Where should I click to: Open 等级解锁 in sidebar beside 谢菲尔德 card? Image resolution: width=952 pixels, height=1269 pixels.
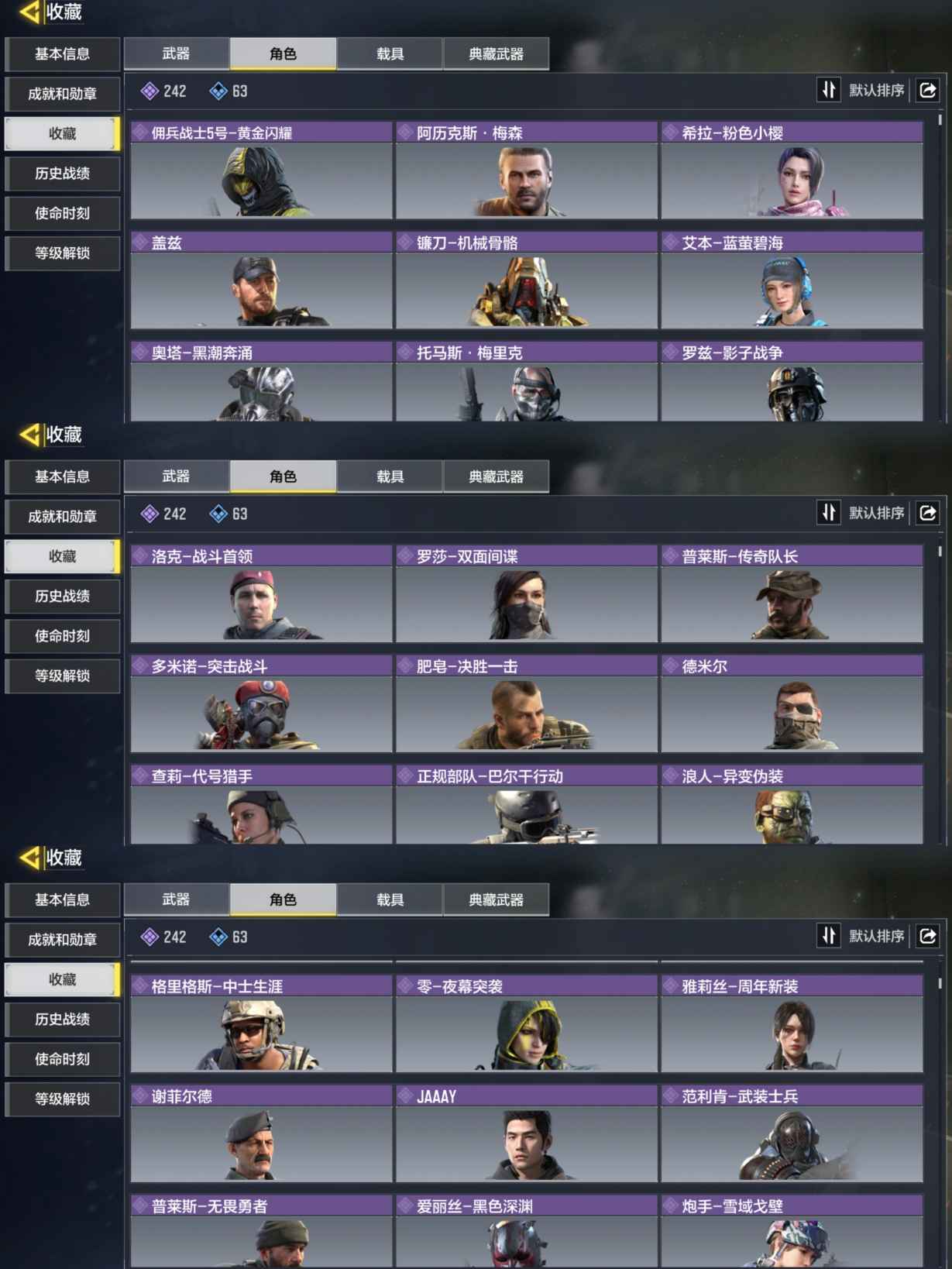click(62, 1099)
